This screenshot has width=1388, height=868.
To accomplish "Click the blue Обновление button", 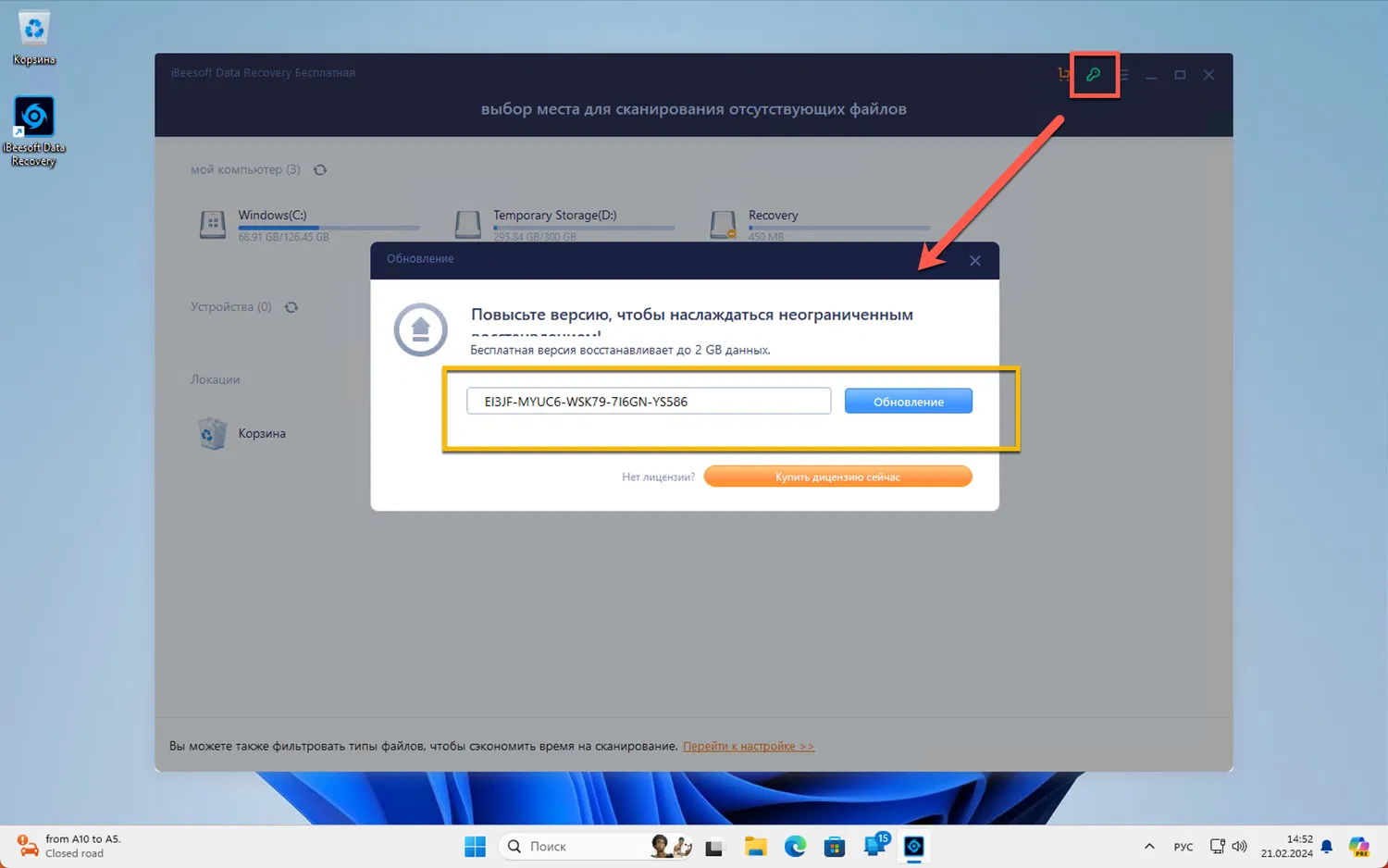I will pyautogui.click(x=908, y=401).
